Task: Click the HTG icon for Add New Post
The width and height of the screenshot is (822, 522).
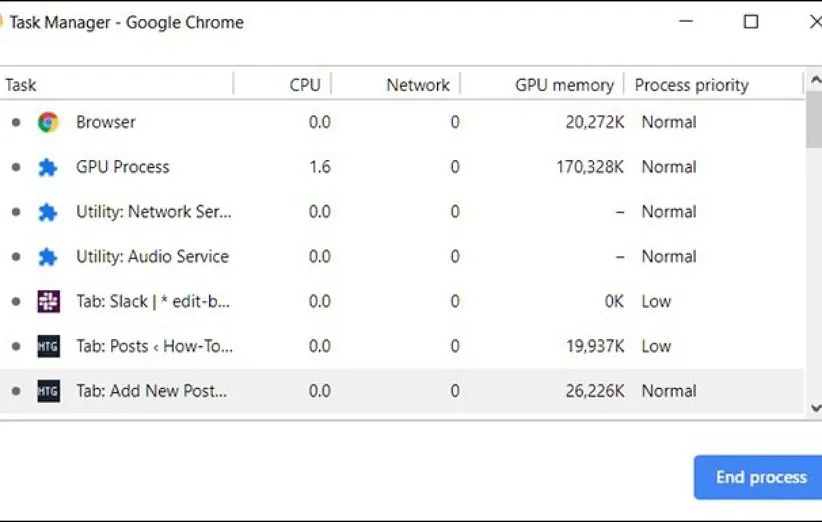Action: click(48, 391)
